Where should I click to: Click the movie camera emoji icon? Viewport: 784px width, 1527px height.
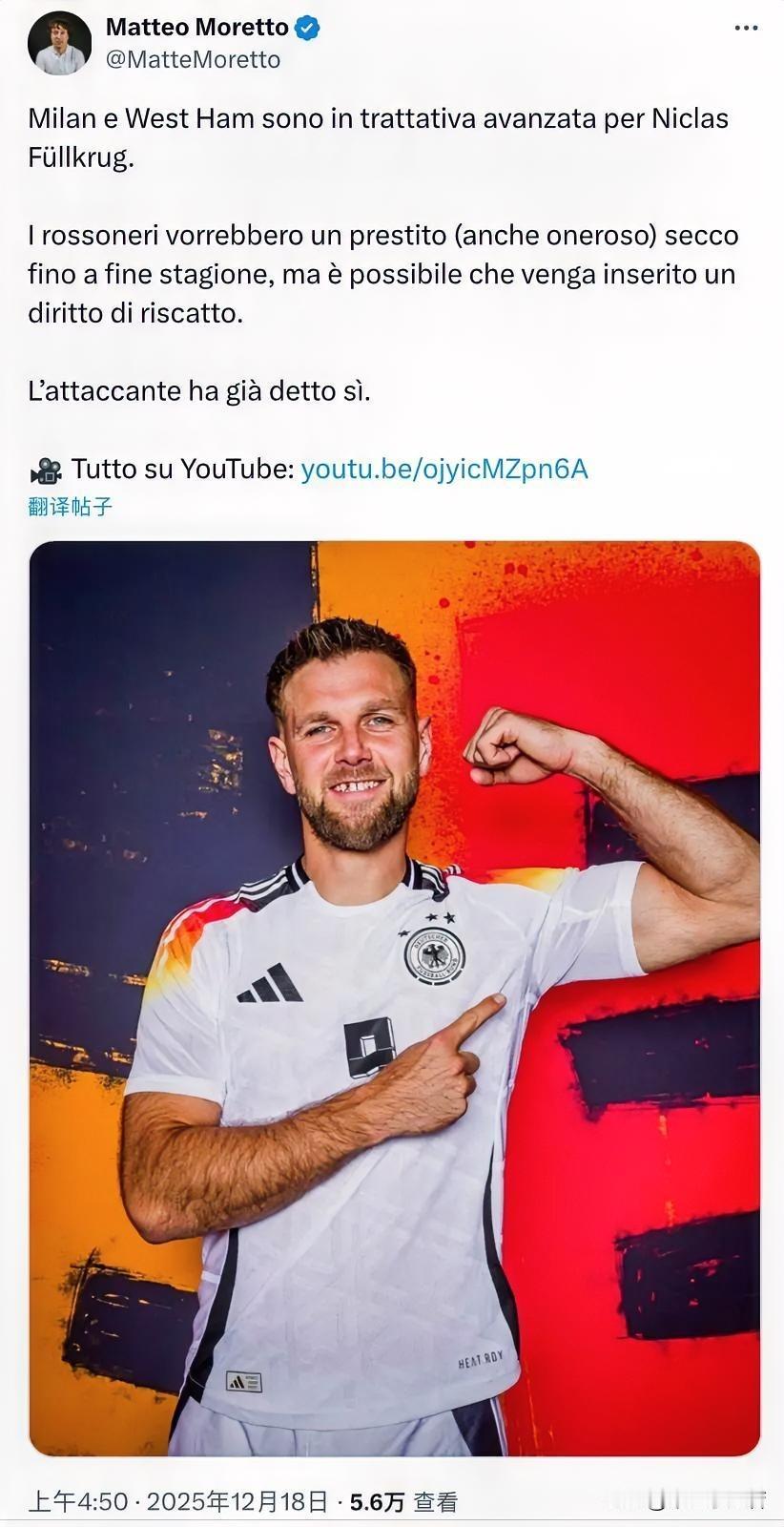[46, 470]
